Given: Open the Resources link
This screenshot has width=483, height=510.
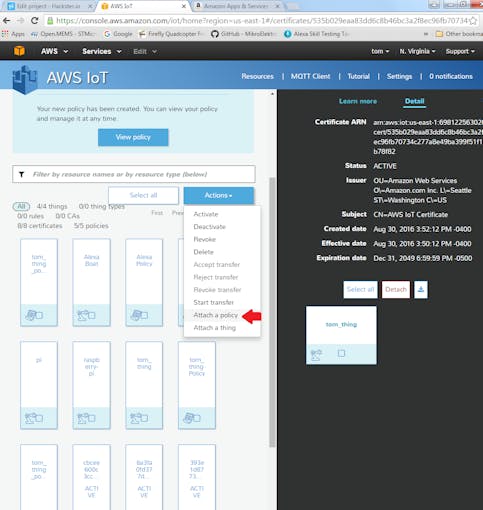Looking at the screenshot, I should click(x=257, y=76).
